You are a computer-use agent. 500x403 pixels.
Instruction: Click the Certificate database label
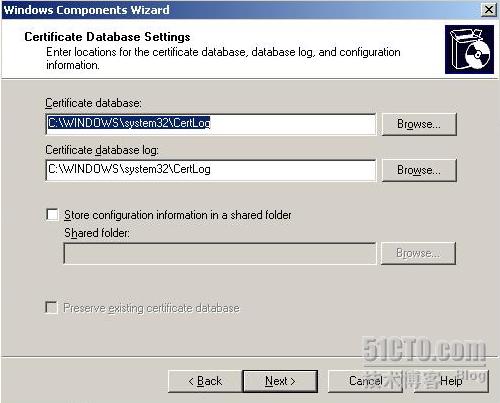tap(93, 103)
